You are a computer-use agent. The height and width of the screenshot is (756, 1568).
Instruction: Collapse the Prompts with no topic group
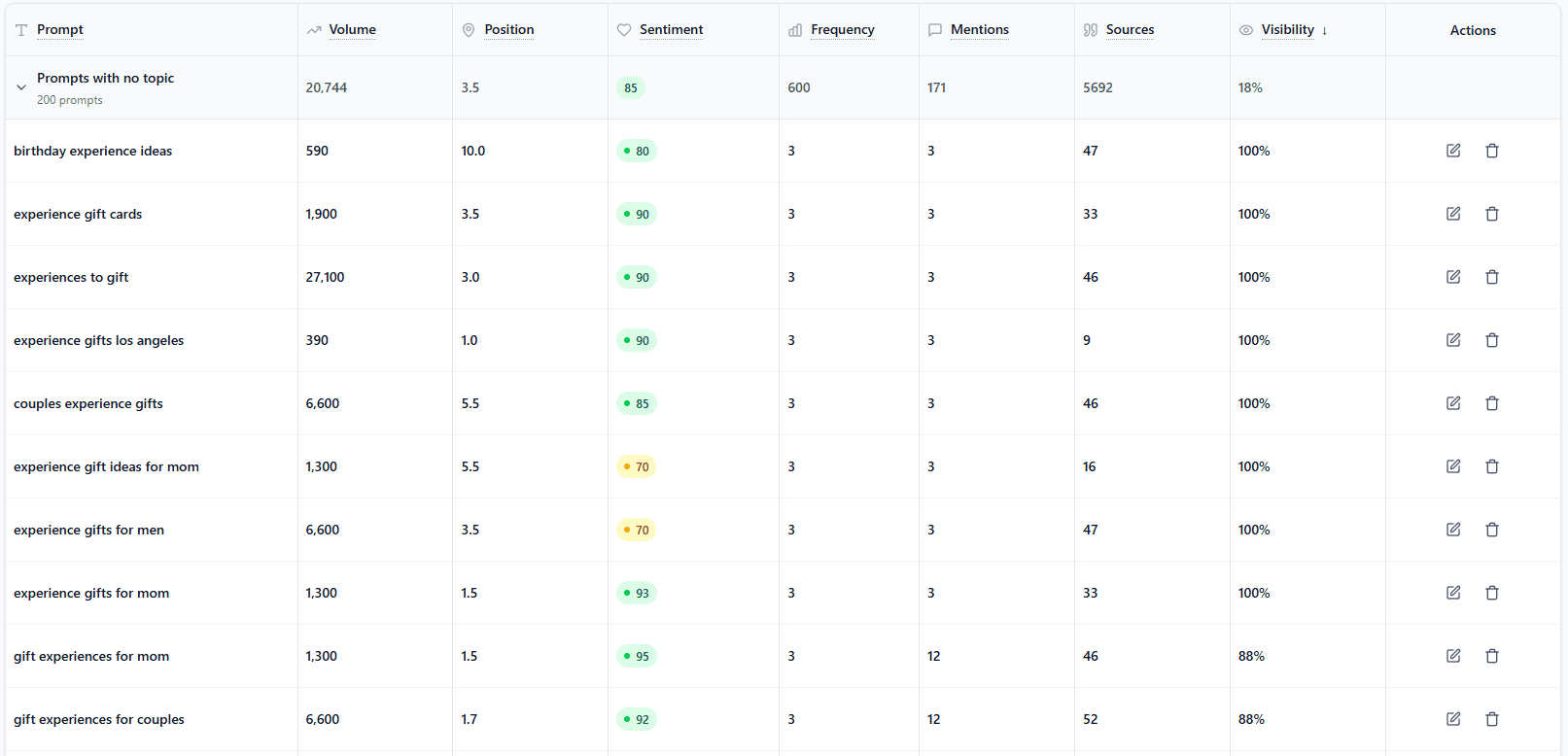click(x=21, y=87)
